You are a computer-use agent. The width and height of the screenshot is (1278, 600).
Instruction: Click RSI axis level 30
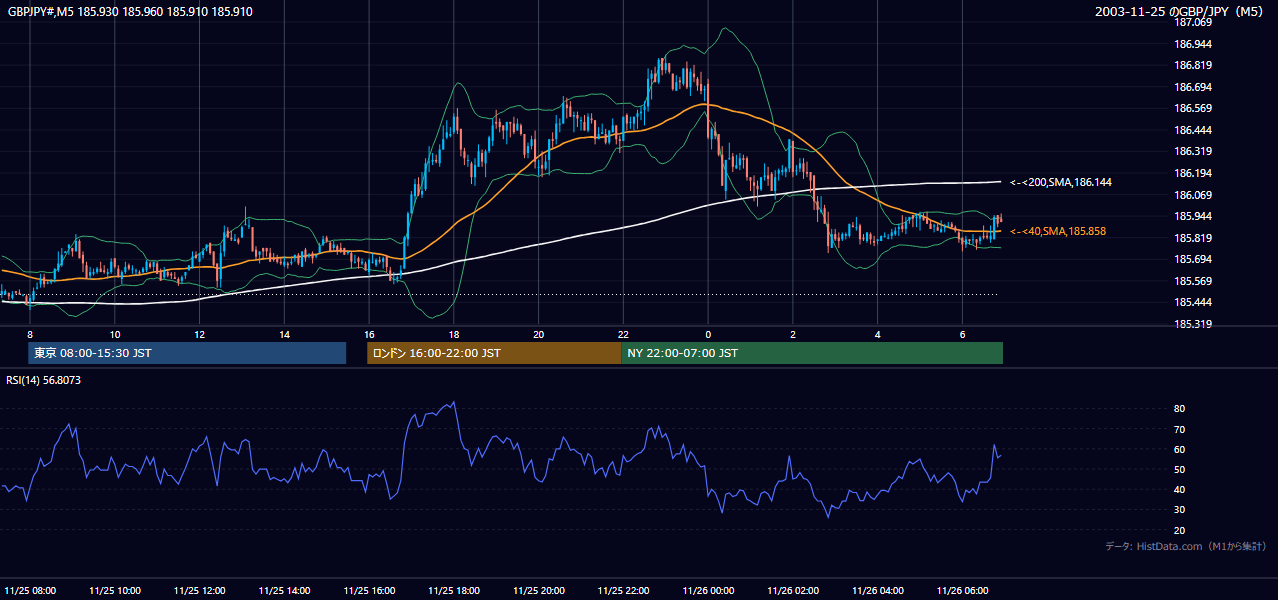tap(1180, 510)
